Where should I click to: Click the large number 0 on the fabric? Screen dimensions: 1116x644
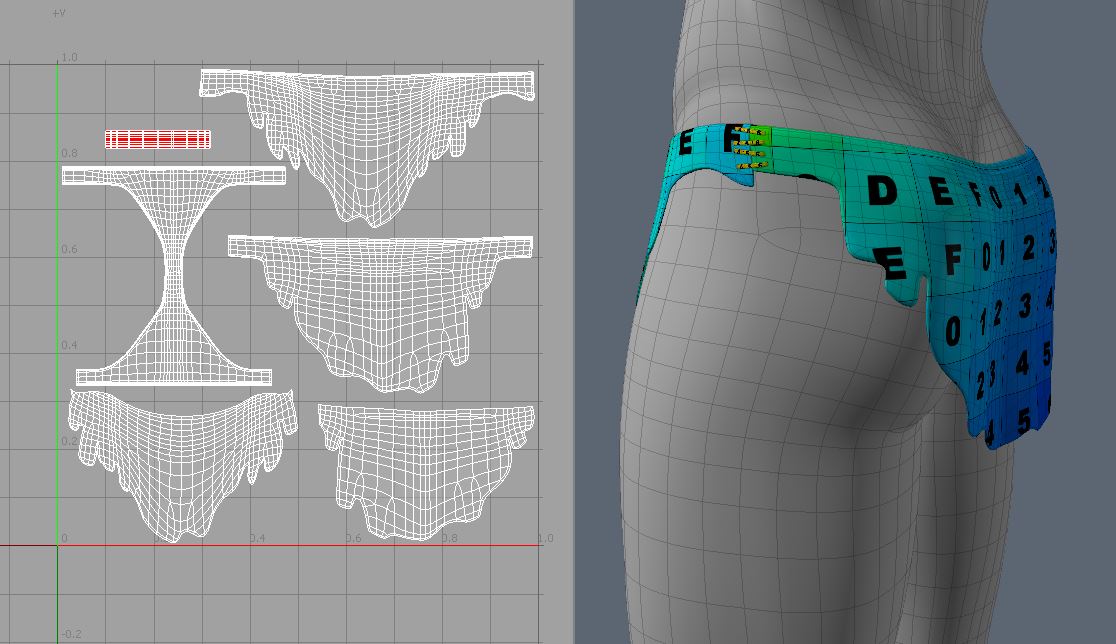[953, 329]
